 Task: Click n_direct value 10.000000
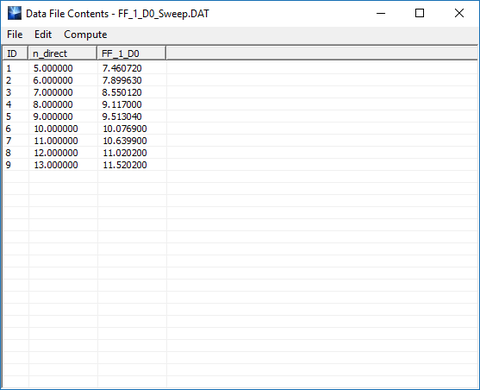(56, 128)
